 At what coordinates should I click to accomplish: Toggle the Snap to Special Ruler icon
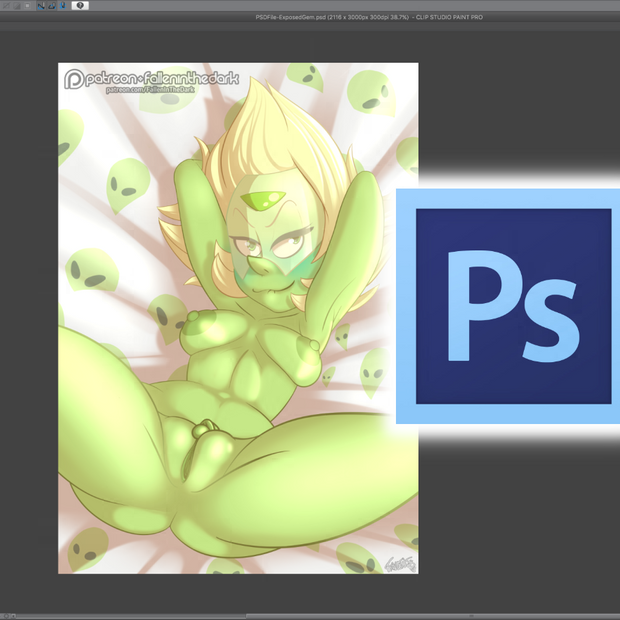(x=52, y=6)
